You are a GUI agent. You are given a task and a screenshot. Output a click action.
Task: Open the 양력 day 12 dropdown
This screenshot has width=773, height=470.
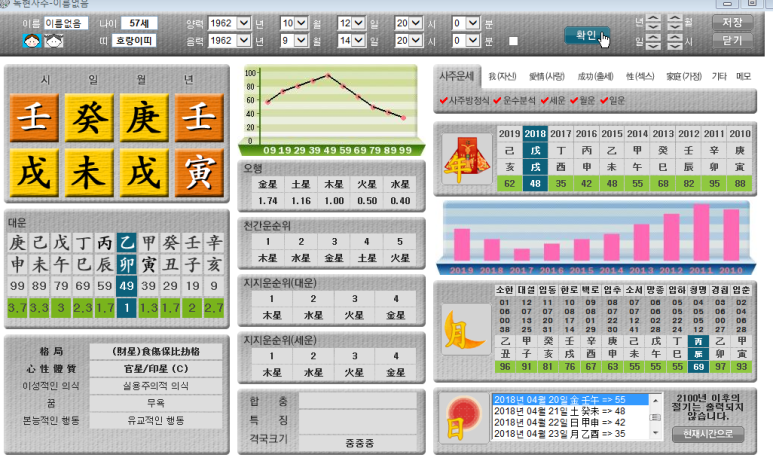click(358, 23)
